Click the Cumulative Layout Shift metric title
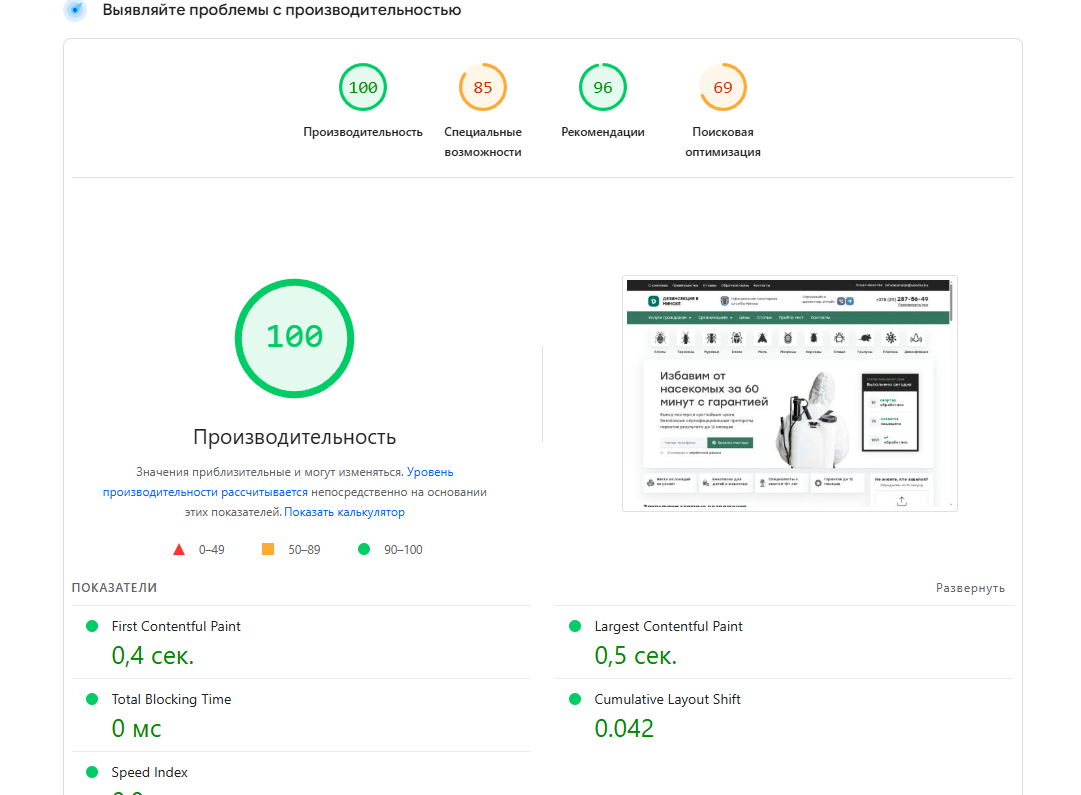This screenshot has height=795, width=1081. 667,699
